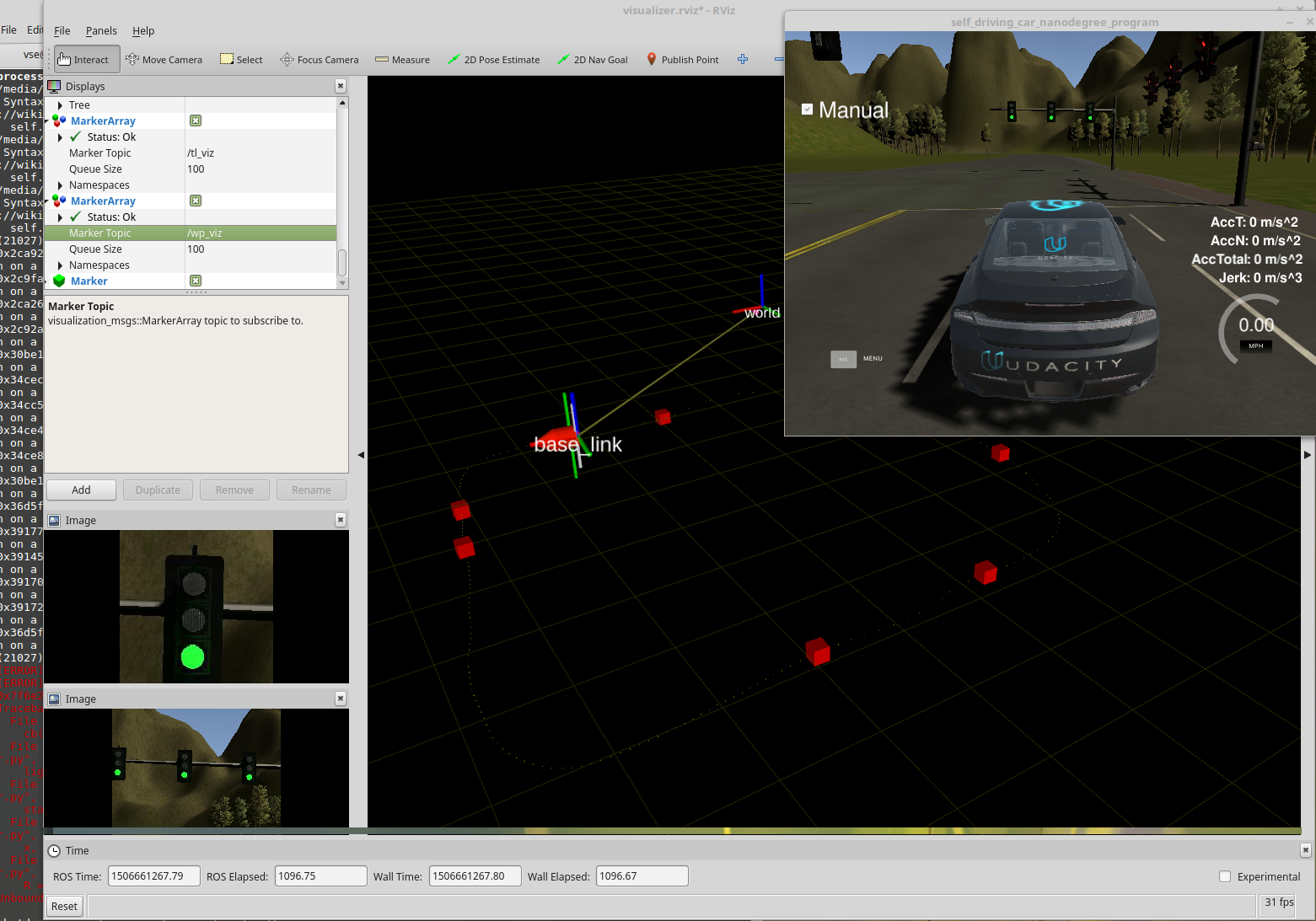Click the green cube Marker icon
This screenshot has height=921, width=1316.
(x=59, y=281)
